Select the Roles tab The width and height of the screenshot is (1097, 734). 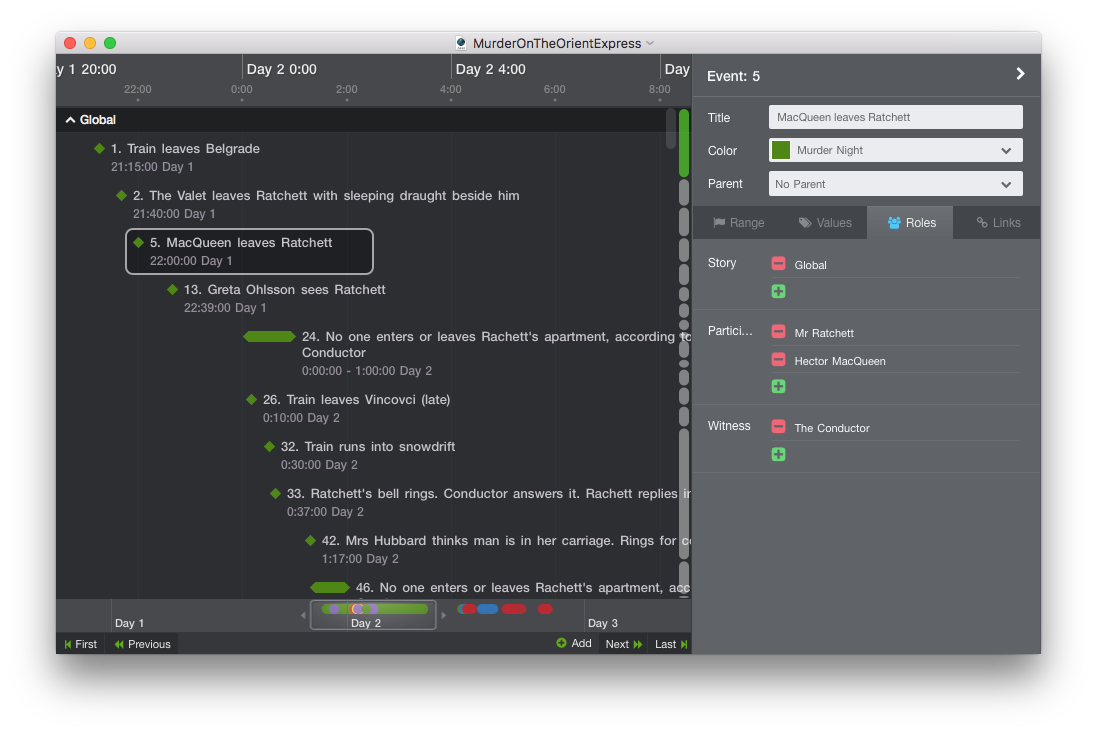tap(911, 223)
